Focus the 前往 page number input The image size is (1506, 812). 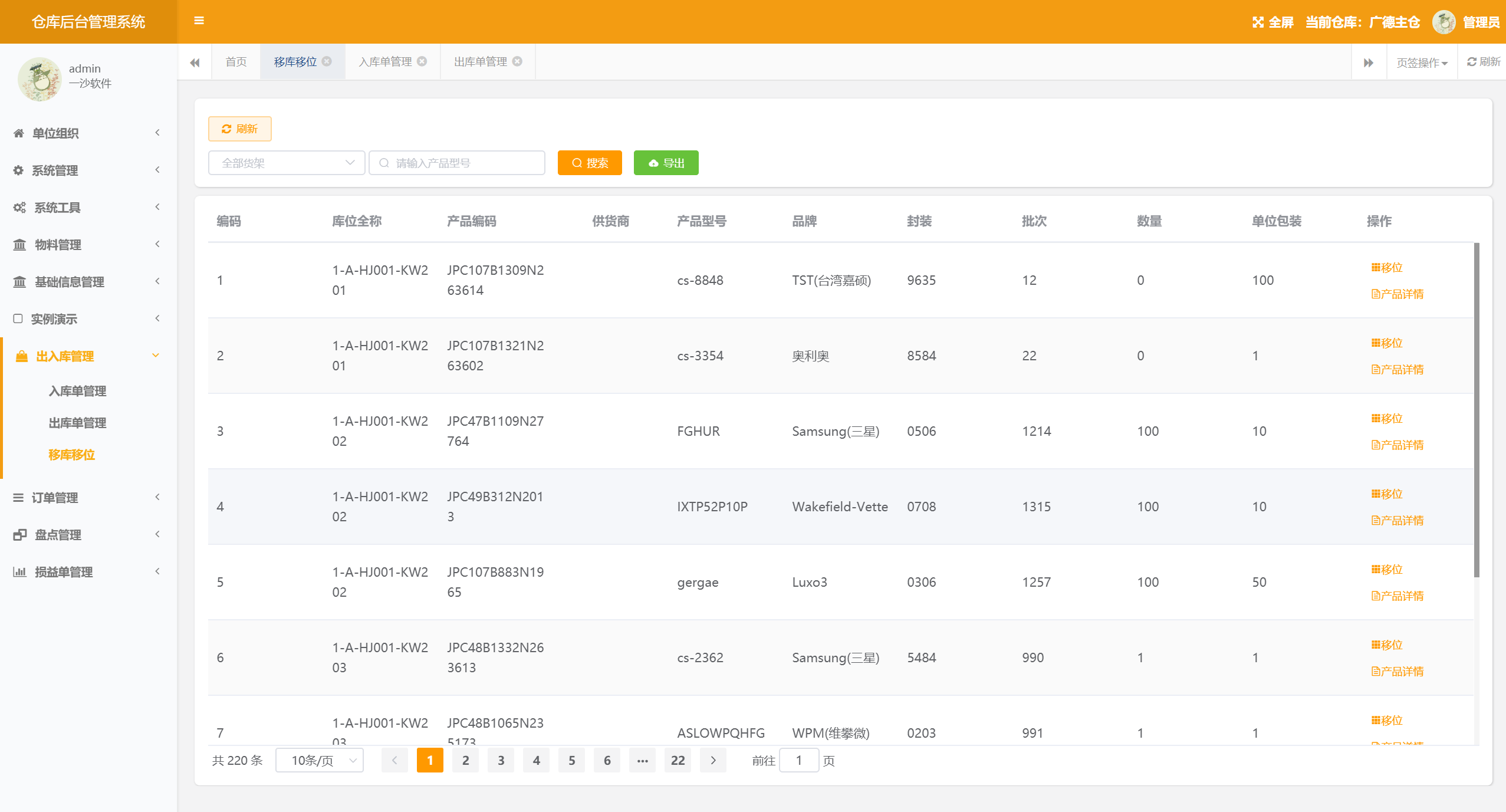[799, 760]
